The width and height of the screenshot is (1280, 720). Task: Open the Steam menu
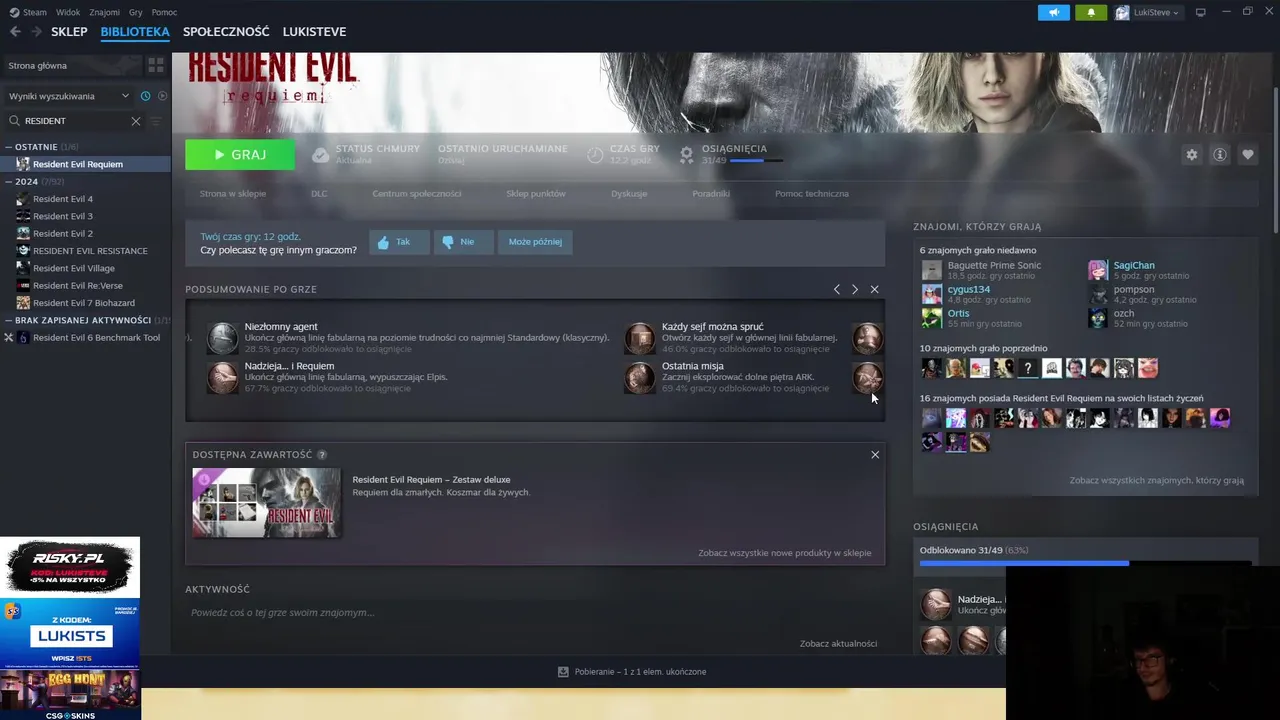28,12
